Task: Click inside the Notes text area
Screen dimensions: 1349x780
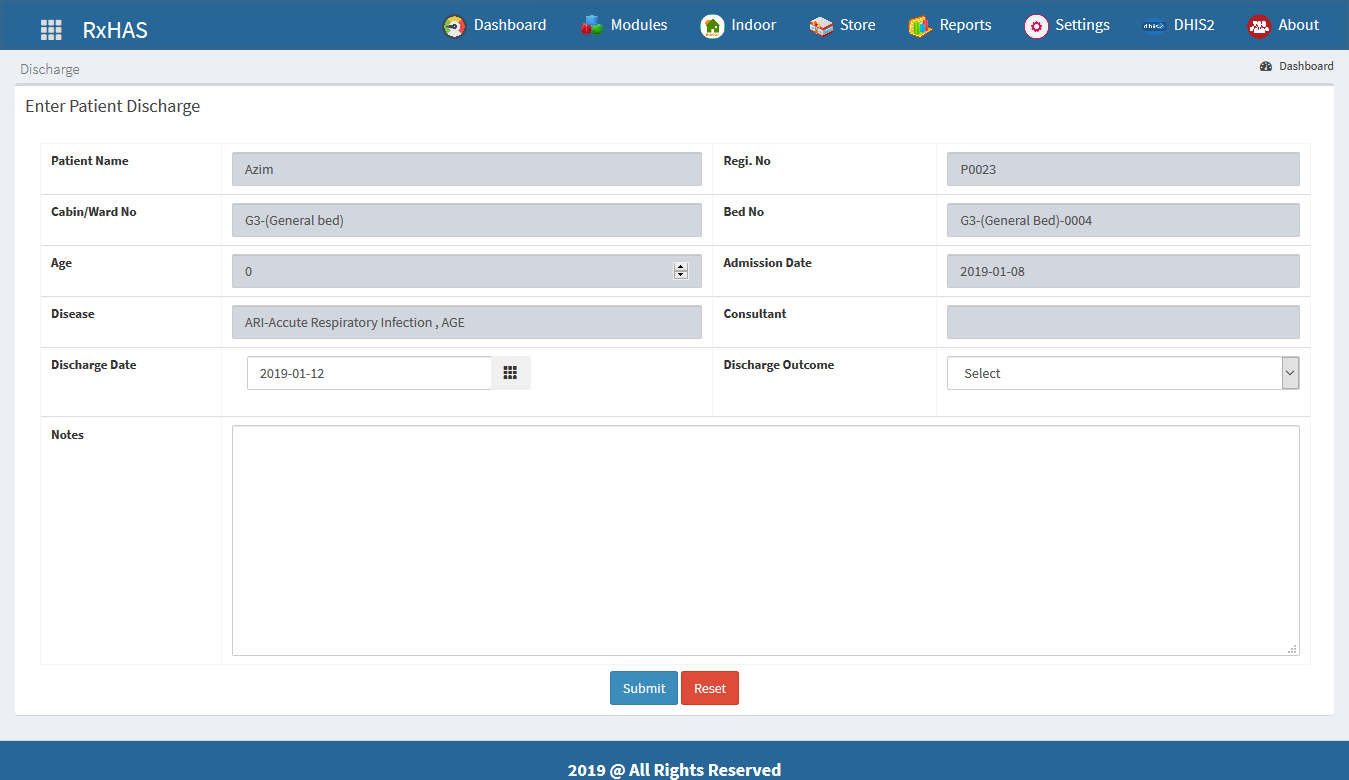Action: 765,540
